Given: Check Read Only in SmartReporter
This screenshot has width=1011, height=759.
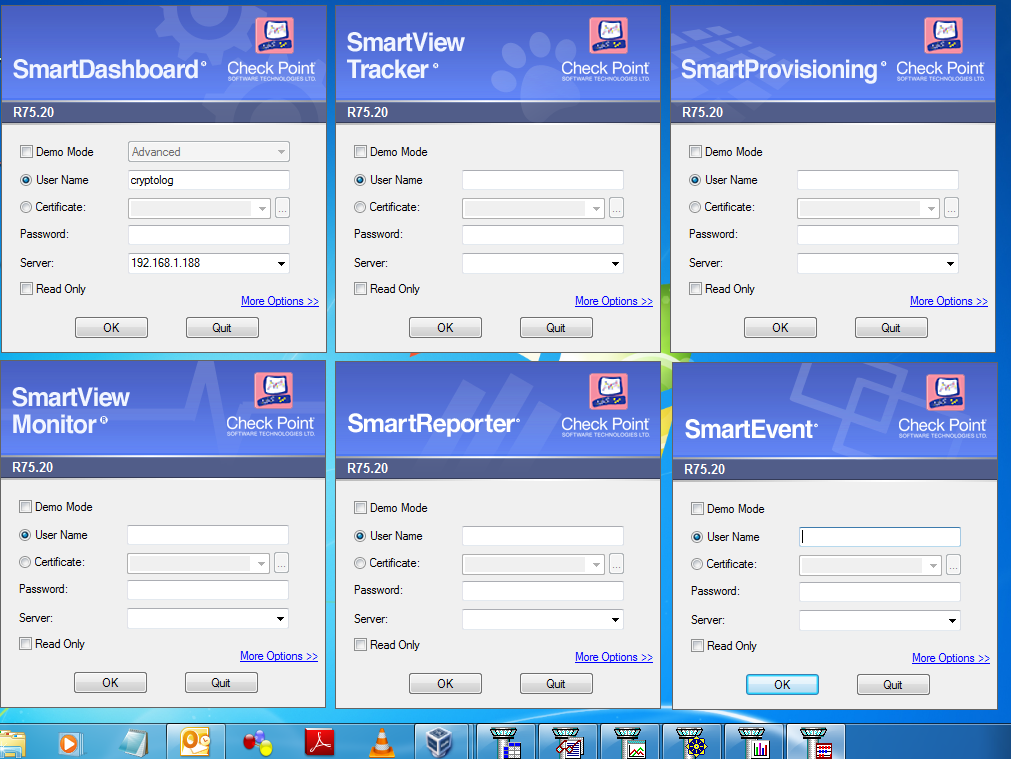Looking at the screenshot, I should [360, 644].
